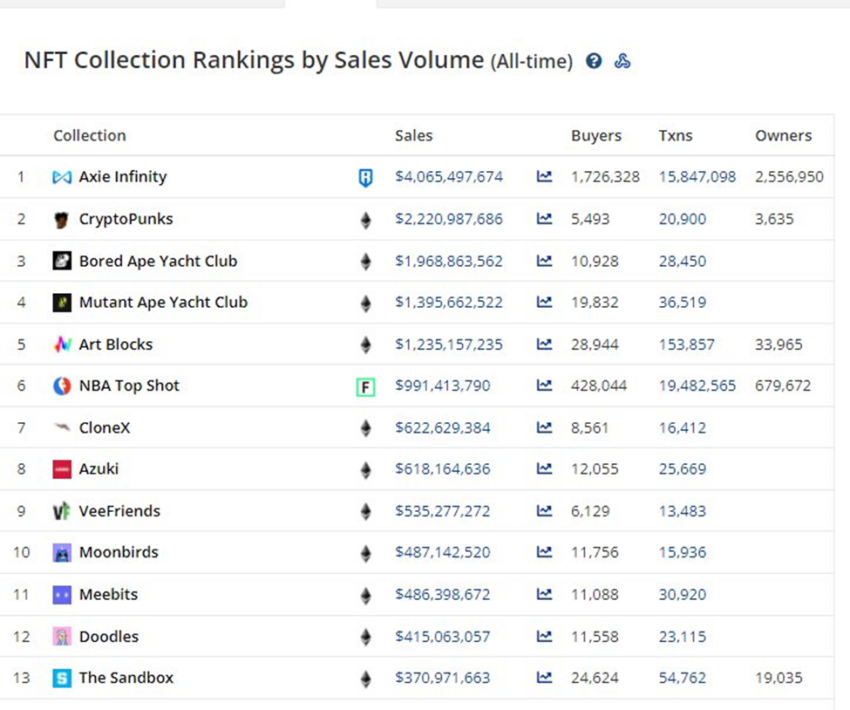Open the Art Blocks sales chart icon
850x710 pixels.
click(544, 344)
